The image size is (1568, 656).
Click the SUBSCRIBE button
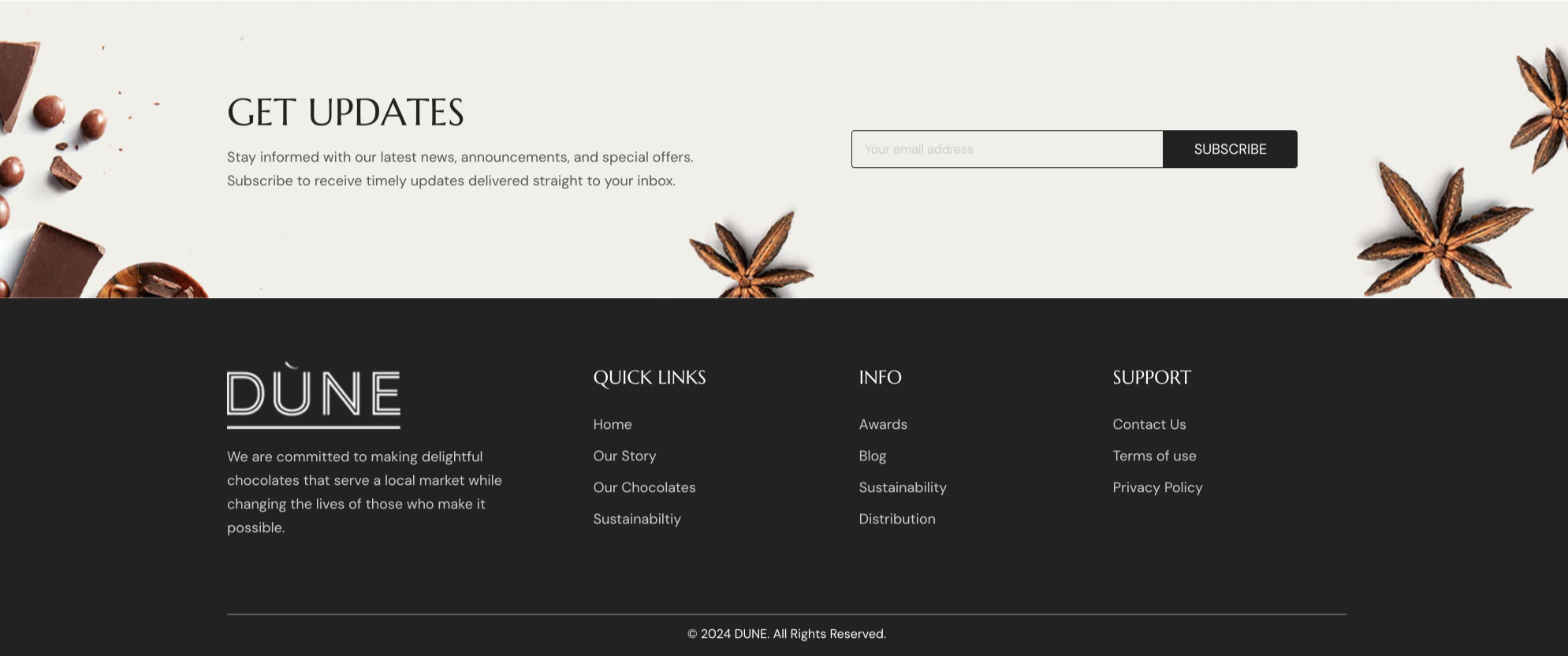click(x=1230, y=149)
